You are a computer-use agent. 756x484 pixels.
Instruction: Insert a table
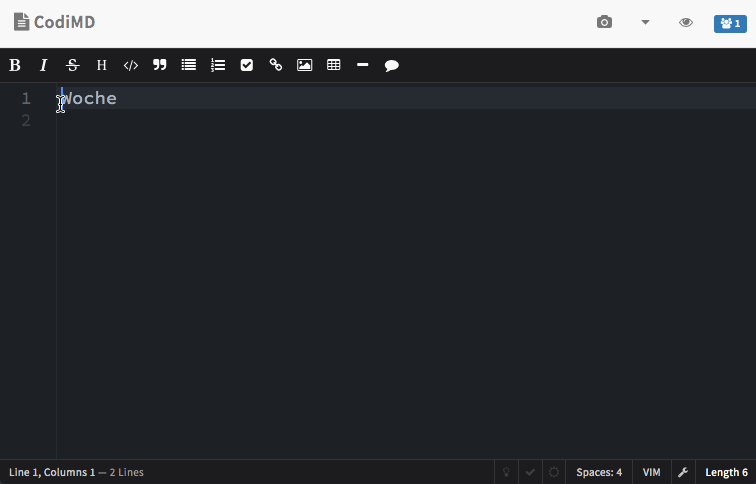pos(334,65)
